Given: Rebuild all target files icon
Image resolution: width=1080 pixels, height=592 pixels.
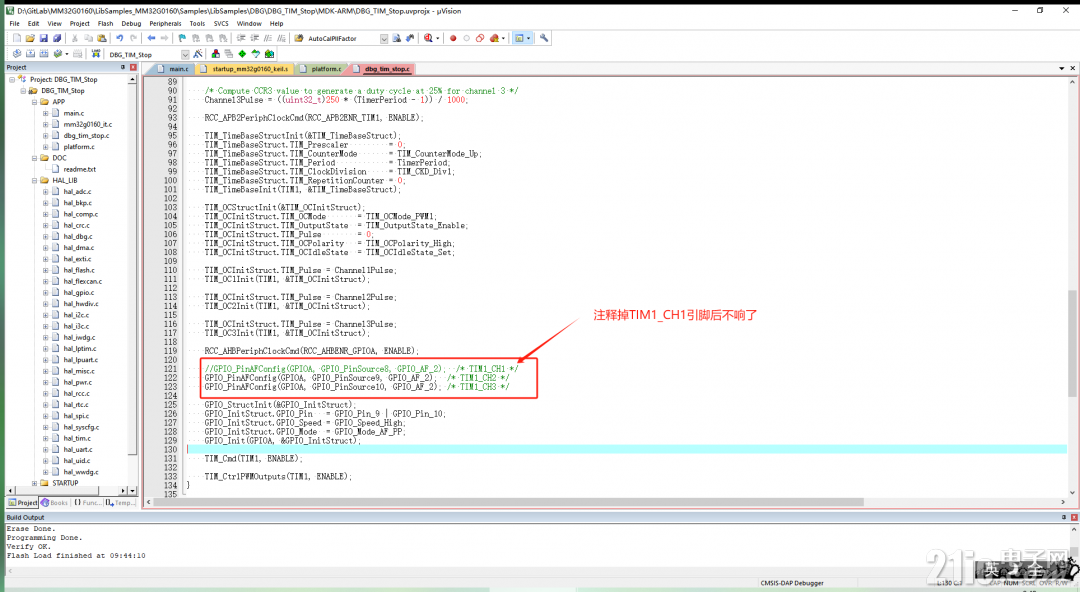Looking at the screenshot, I should [44, 54].
